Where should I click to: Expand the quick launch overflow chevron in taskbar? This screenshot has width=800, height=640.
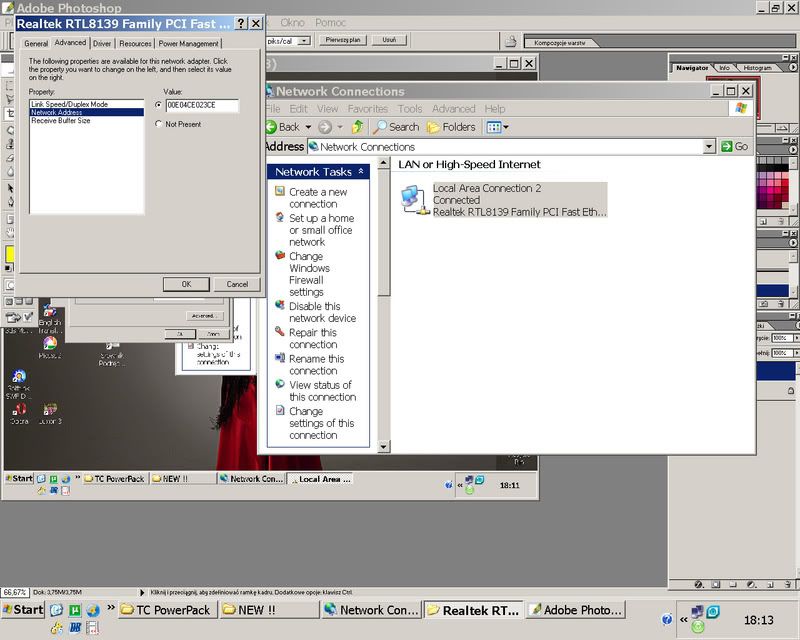(111, 608)
